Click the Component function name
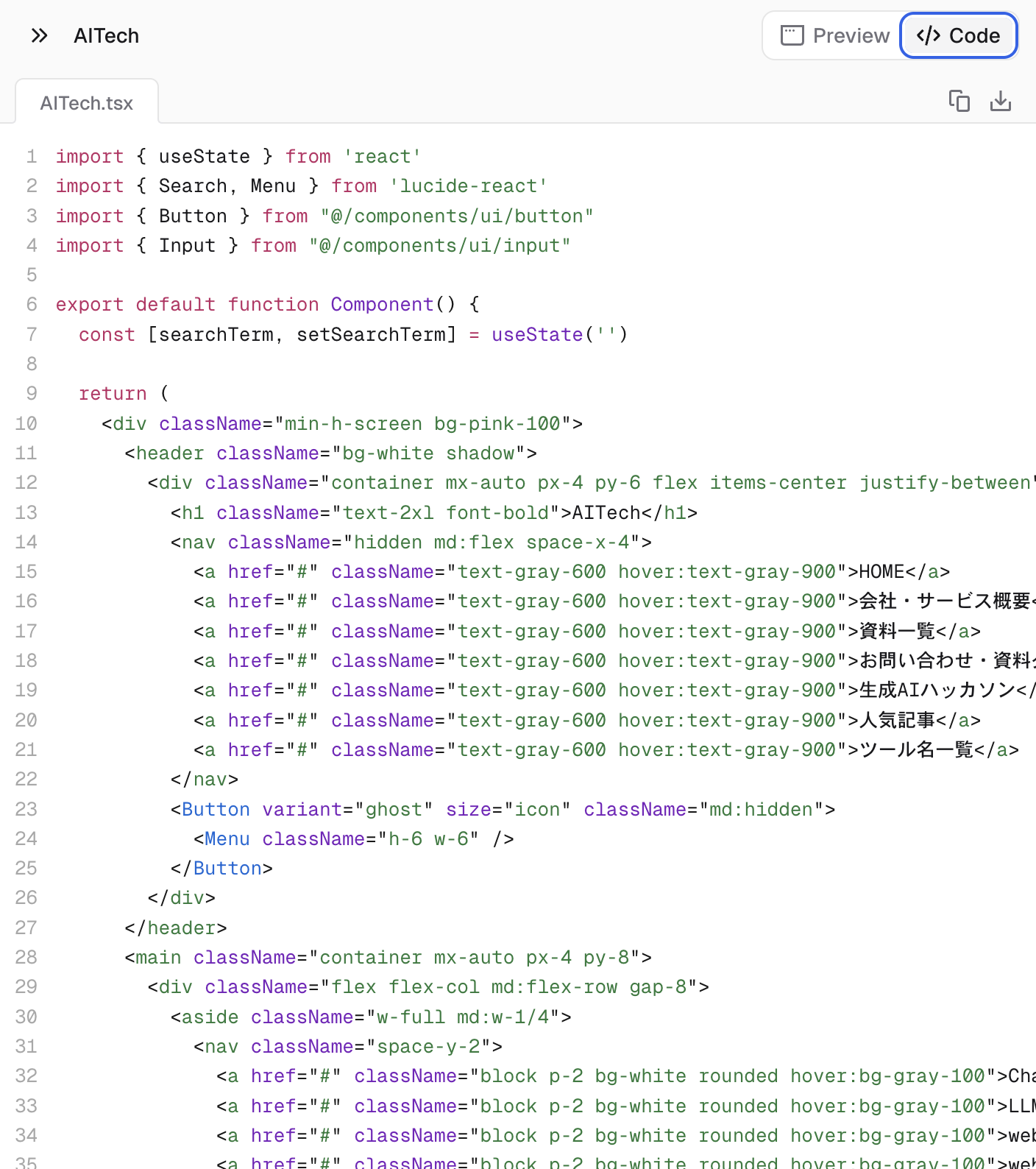 [382, 305]
